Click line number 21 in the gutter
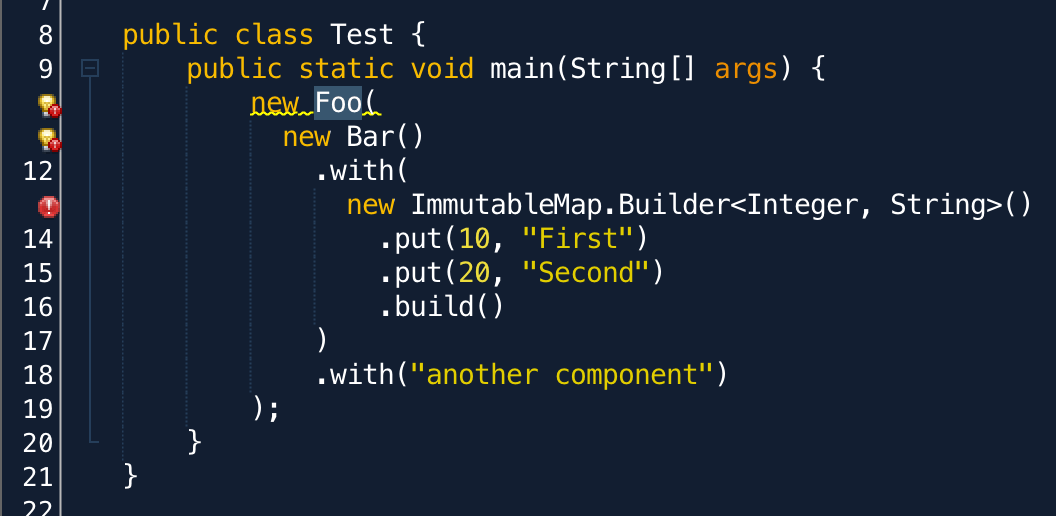Image resolution: width=1056 pixels, height=516 pixels. click(x=38, y=477)
